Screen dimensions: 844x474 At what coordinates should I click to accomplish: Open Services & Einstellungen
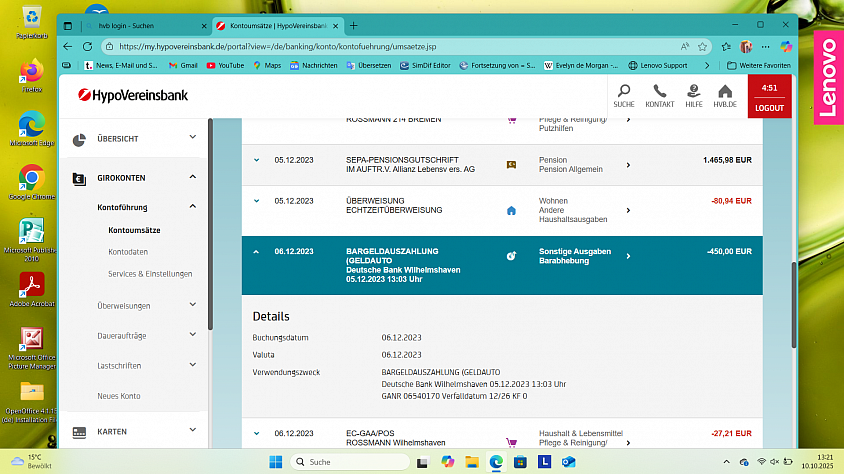(x=150, y=274)
